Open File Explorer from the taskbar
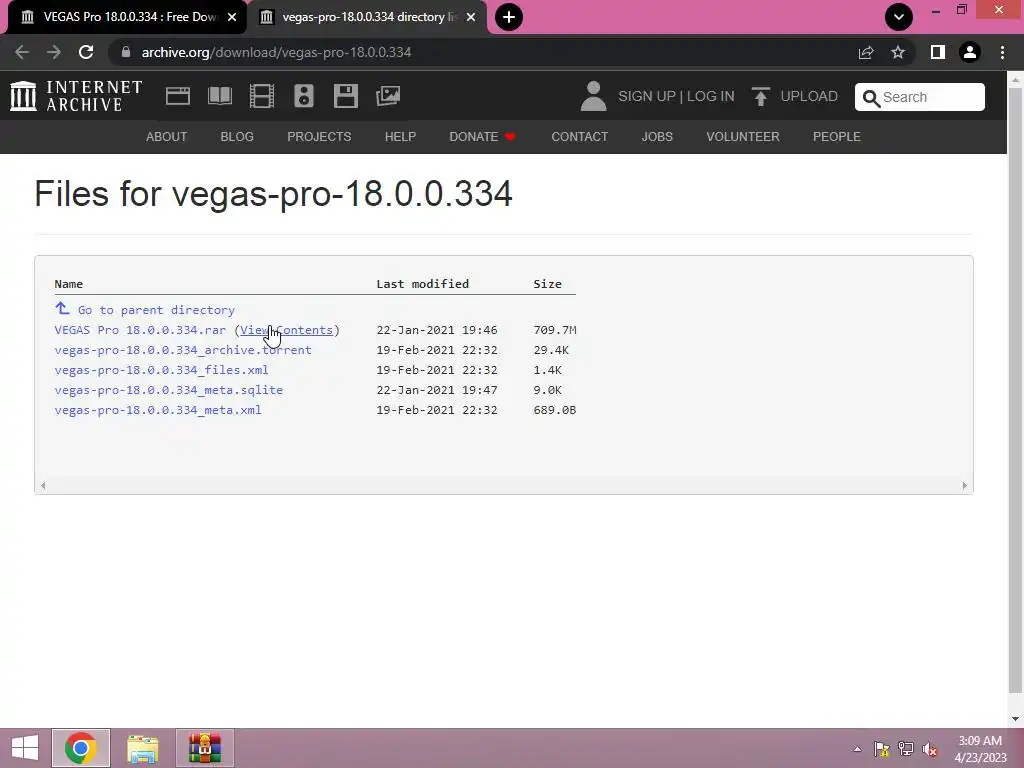The height and width of the screenshot is (768, 1024). point(143,748)
